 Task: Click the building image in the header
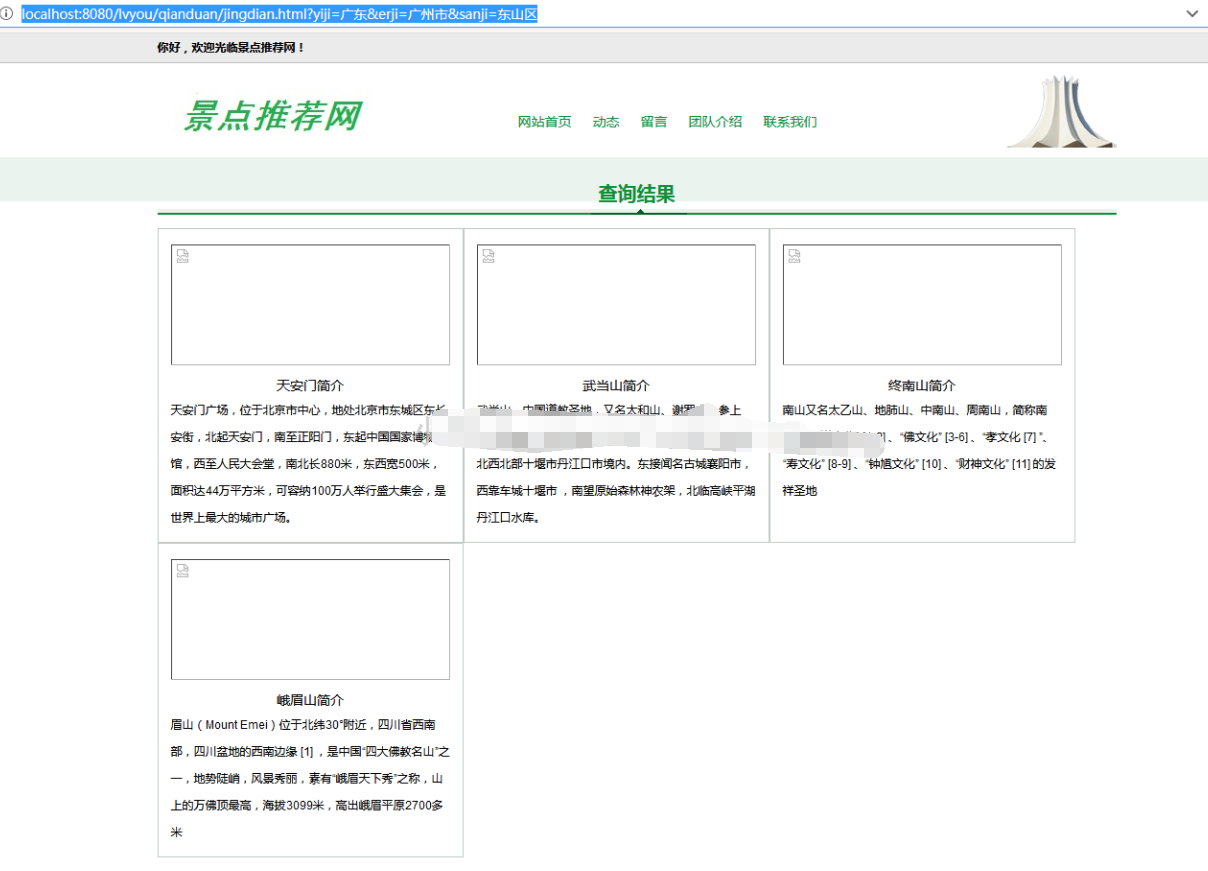pyautogui.click(x=1061, y=111)
